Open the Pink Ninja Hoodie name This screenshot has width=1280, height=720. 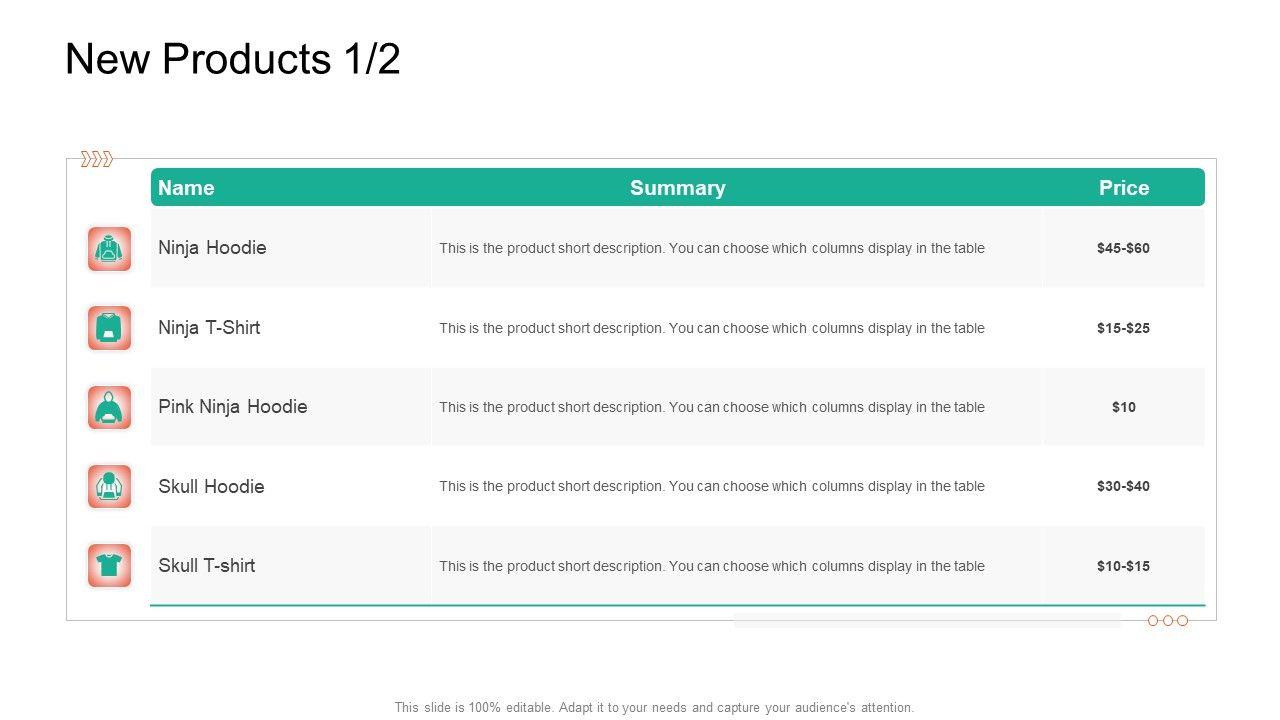232,407
